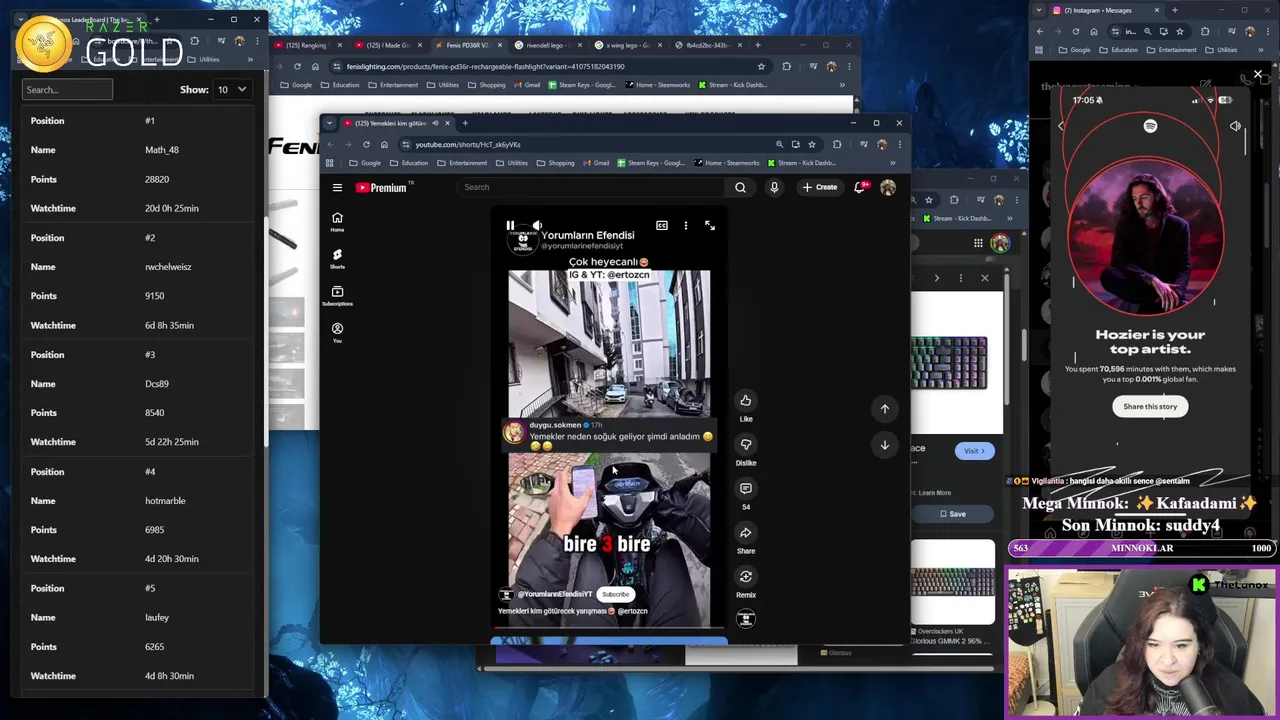Open Shorts in the YouTube sidebar
This screenshot has height=720, width=1280.
pyautogui.click(x=337, y=259)
